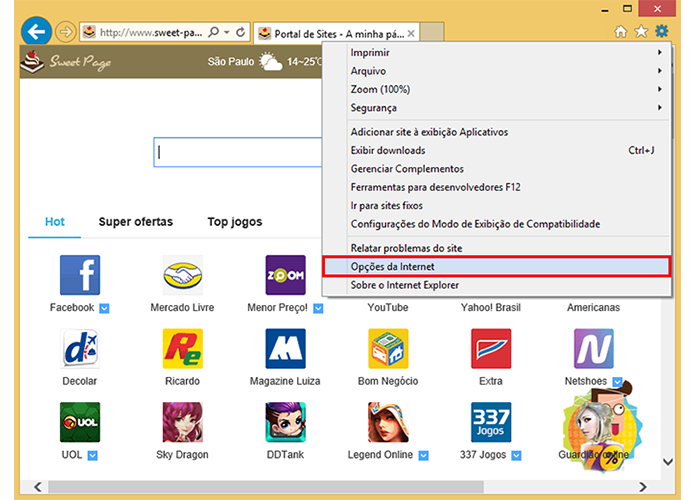This screenshot has width=695, height=500.
Task: Expand dropdown next to Legend Online
Action: 424,455
